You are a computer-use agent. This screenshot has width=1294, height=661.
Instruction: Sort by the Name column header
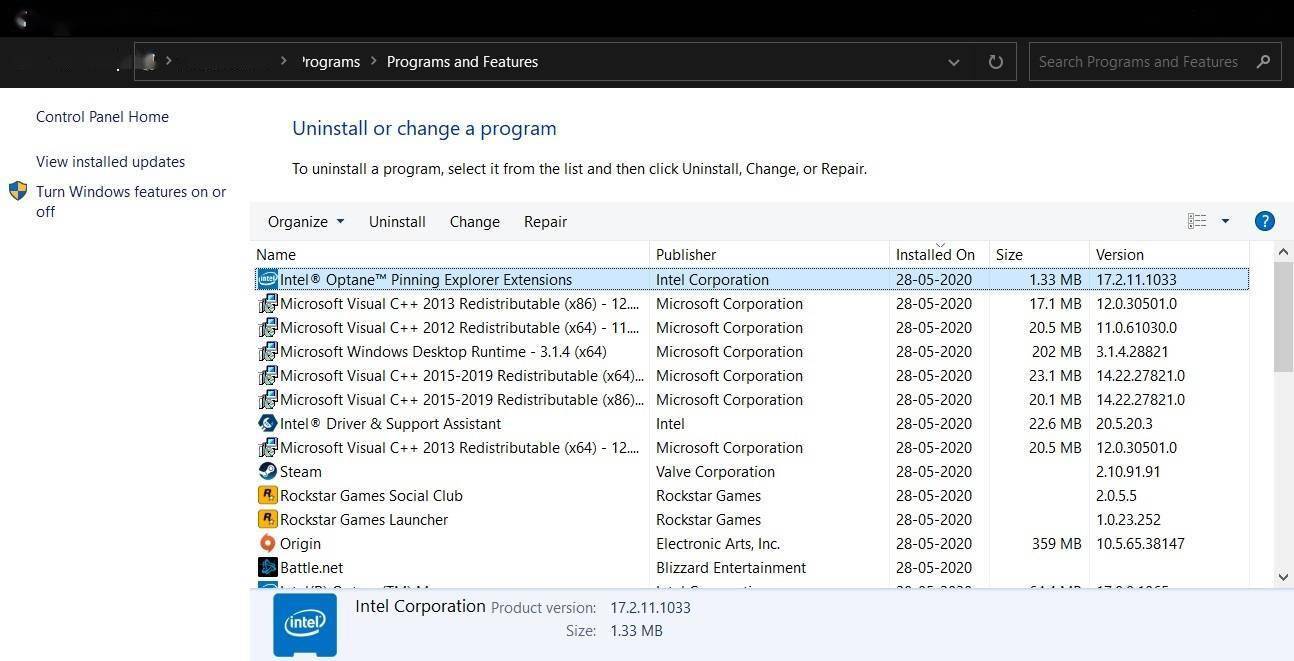451,255
